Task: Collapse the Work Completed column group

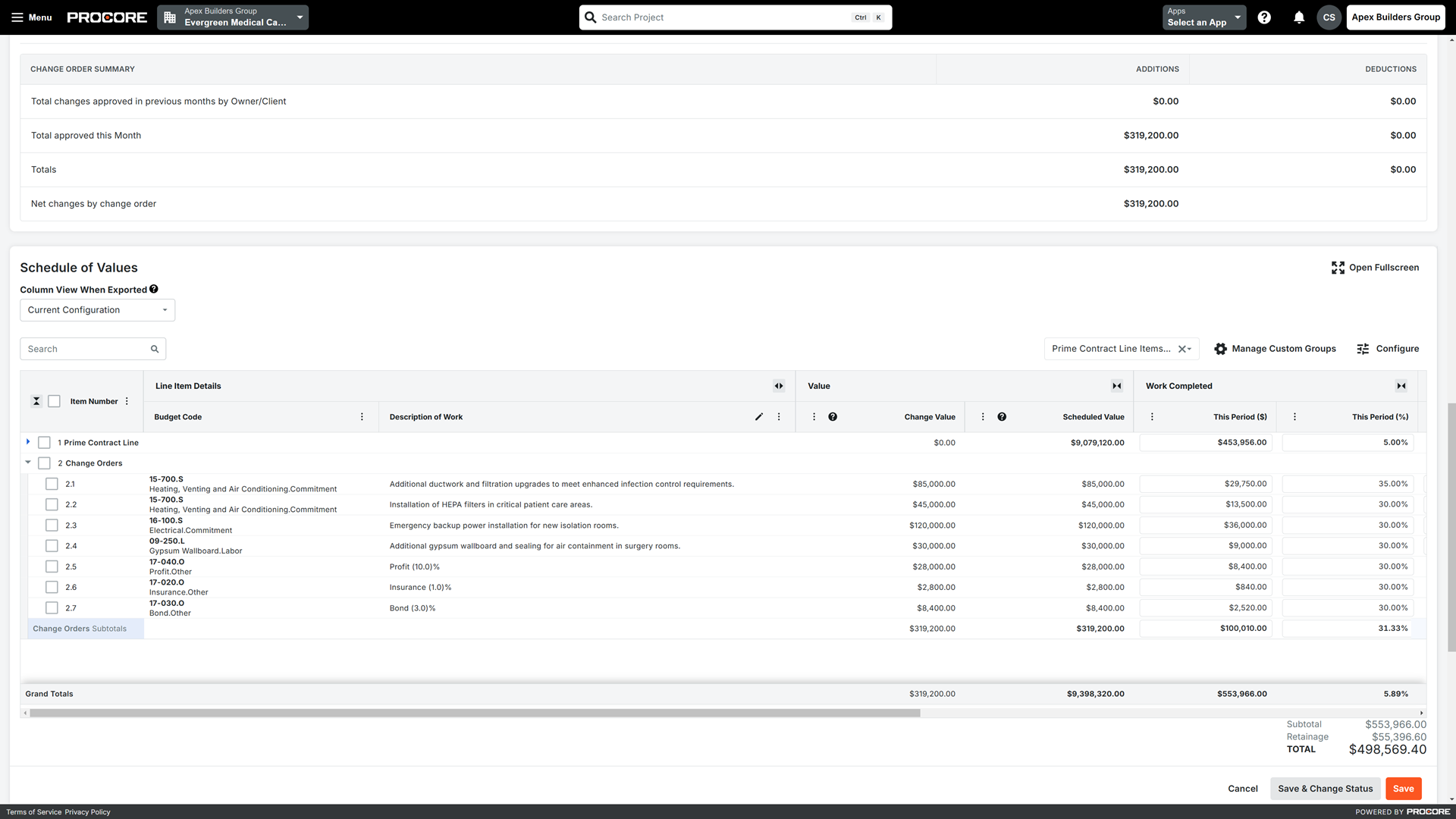Action: (1401, 386)
